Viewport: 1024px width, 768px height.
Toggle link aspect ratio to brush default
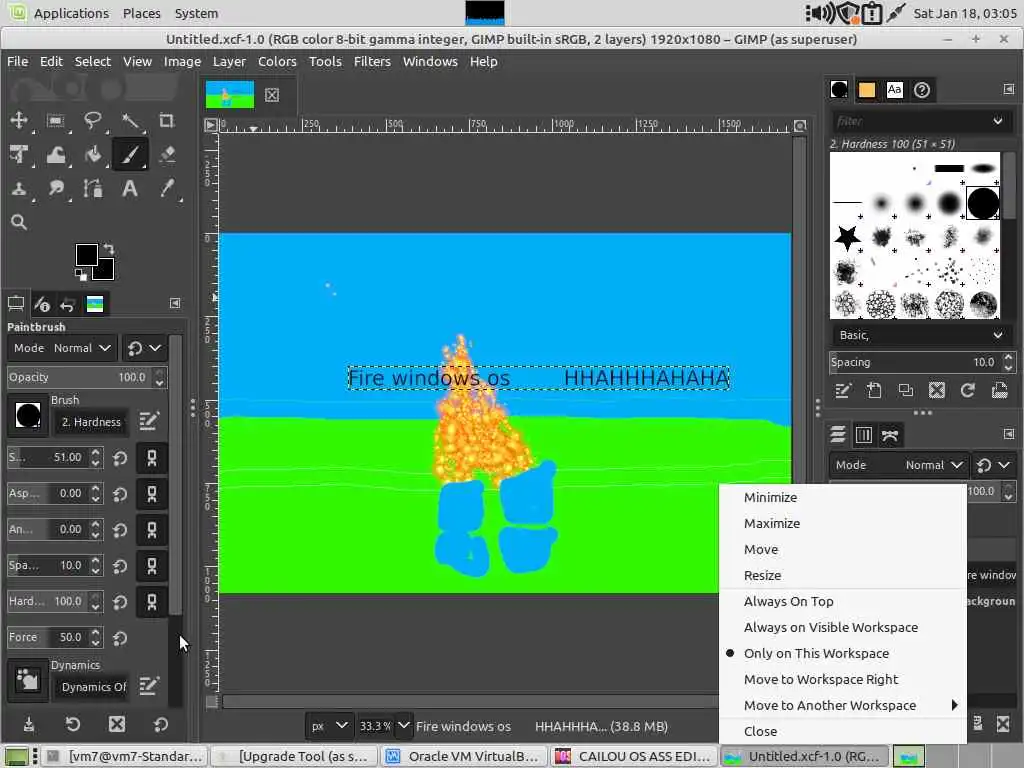click(x=152, y=494)
